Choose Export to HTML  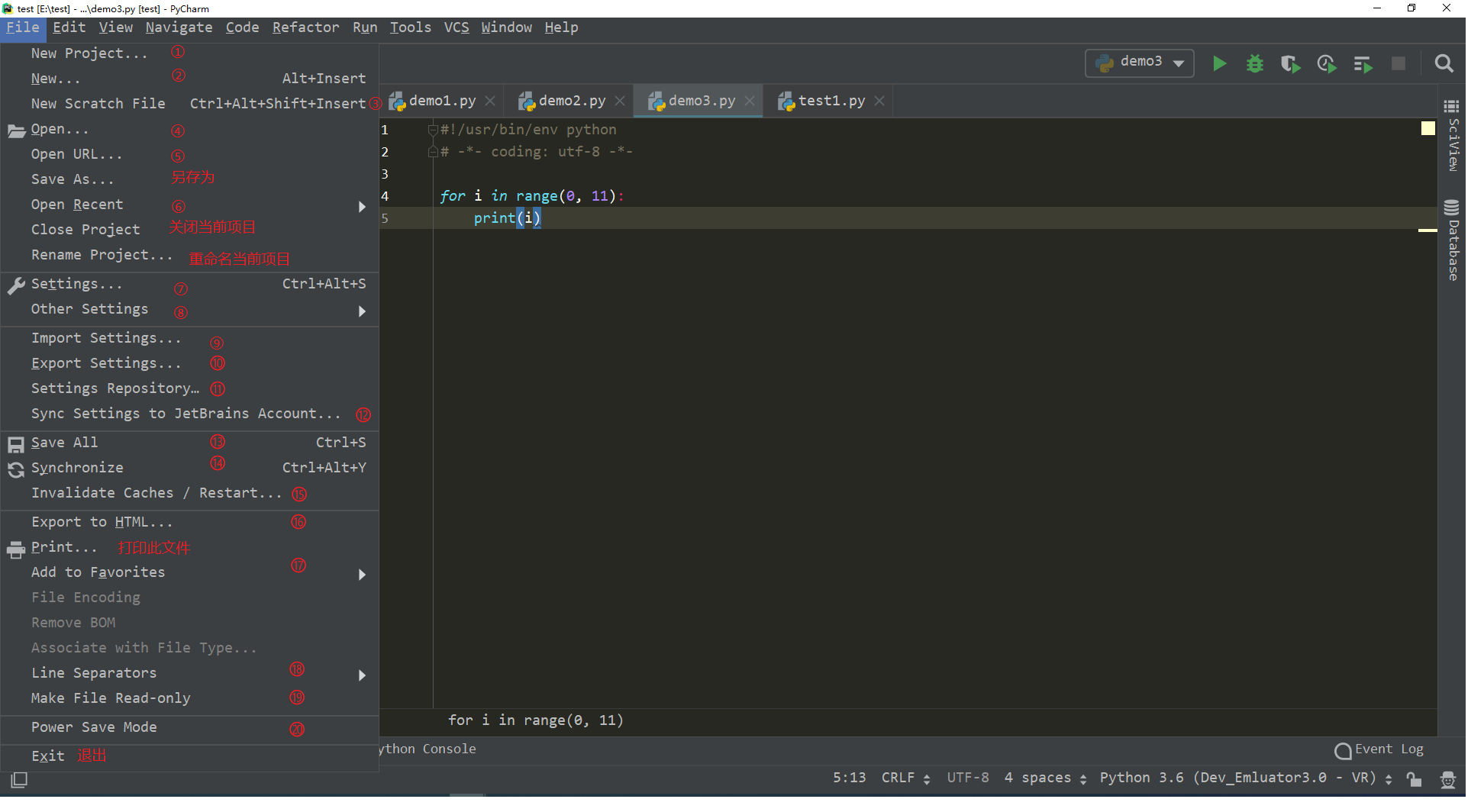coord(100,521)
